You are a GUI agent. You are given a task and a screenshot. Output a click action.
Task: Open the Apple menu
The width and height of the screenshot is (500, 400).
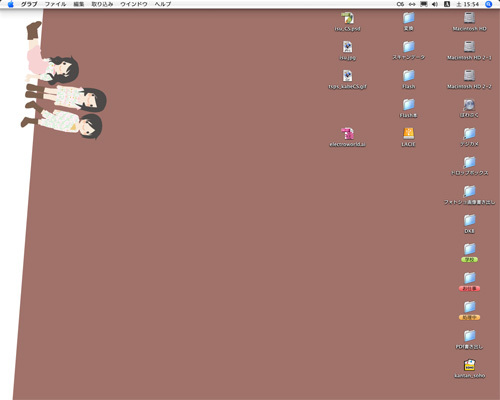coord(11,4)
